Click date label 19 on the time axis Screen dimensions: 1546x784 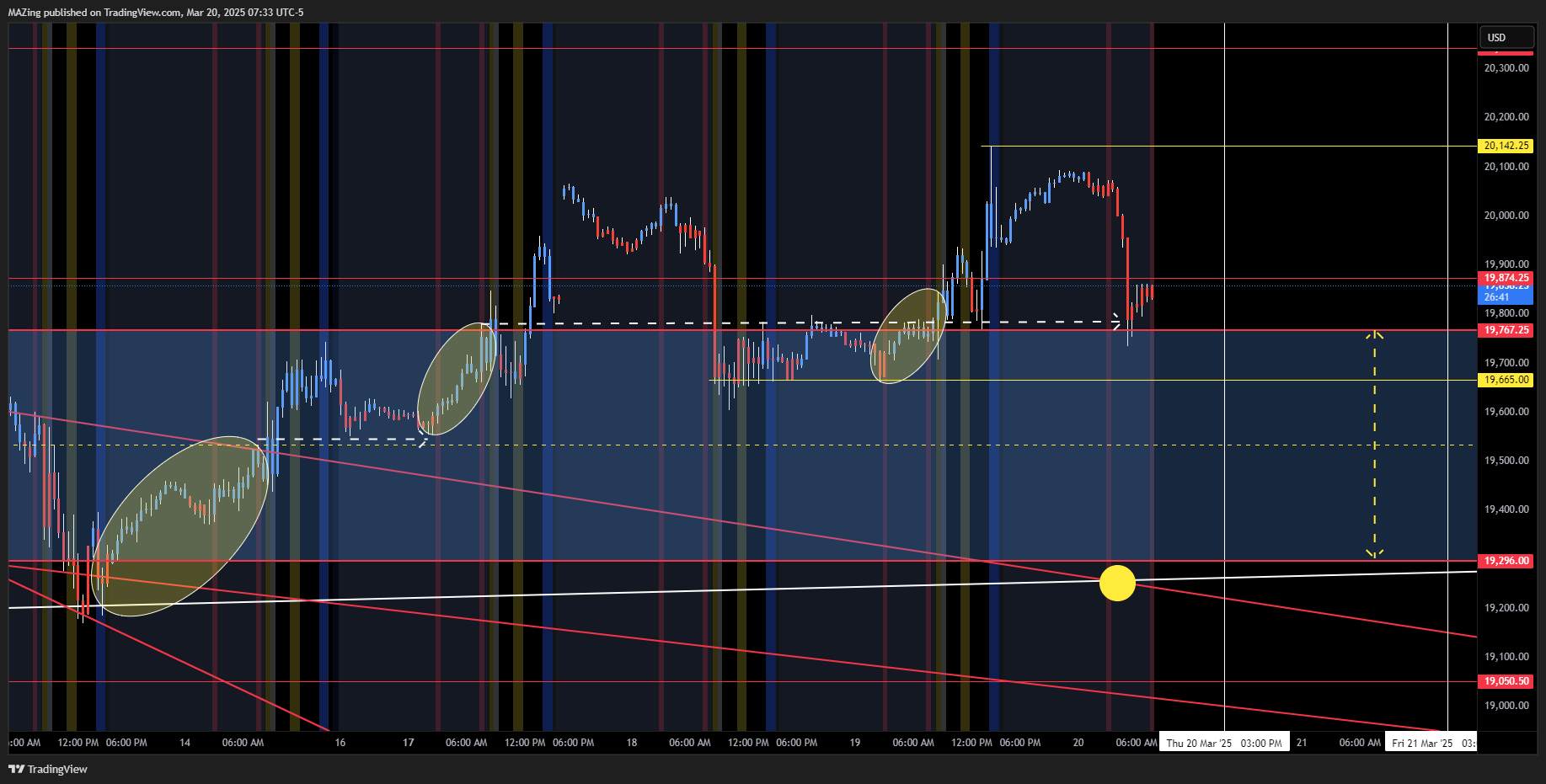854,743
